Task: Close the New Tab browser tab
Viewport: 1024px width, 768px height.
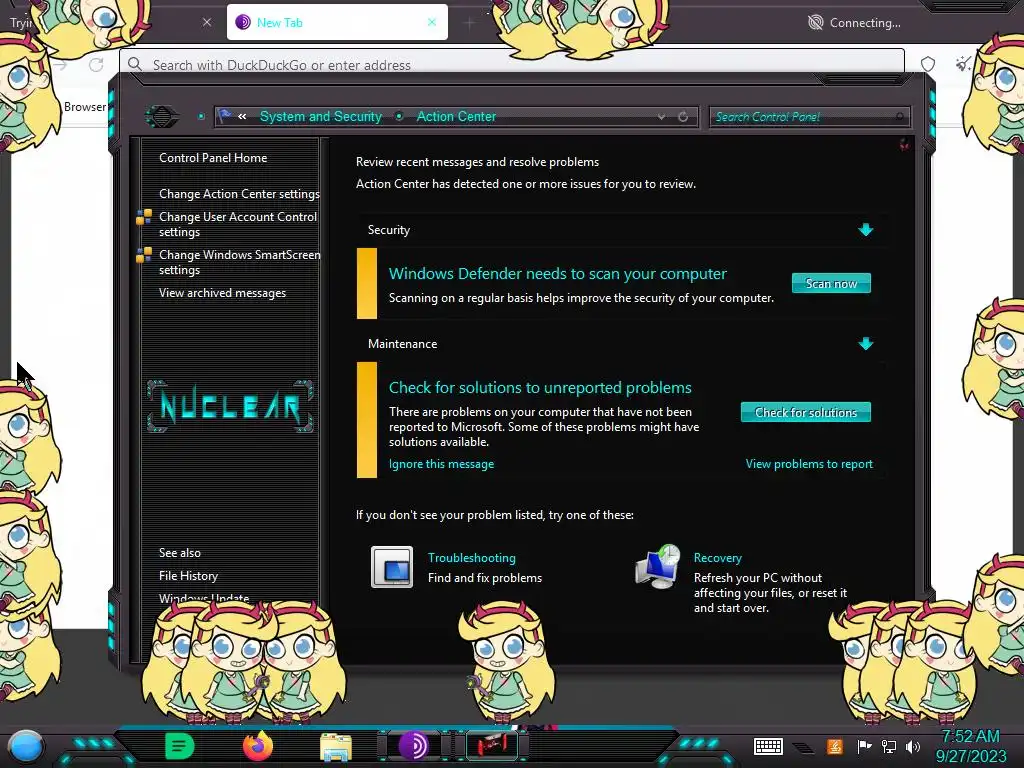Action: (432, 22)
